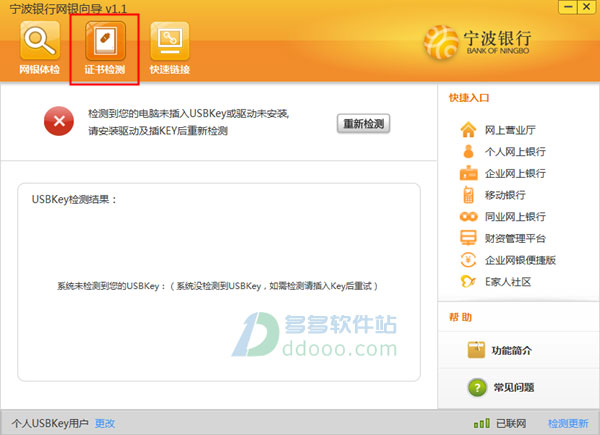
Task: Click the red error X icon
Action: pos(59,121)
